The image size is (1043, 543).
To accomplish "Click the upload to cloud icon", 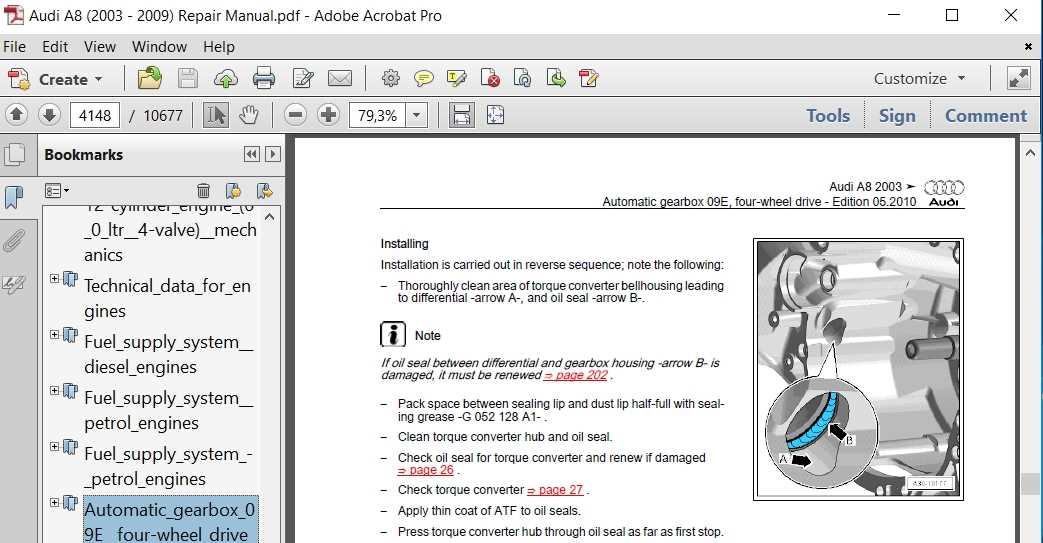I will 225,79.
